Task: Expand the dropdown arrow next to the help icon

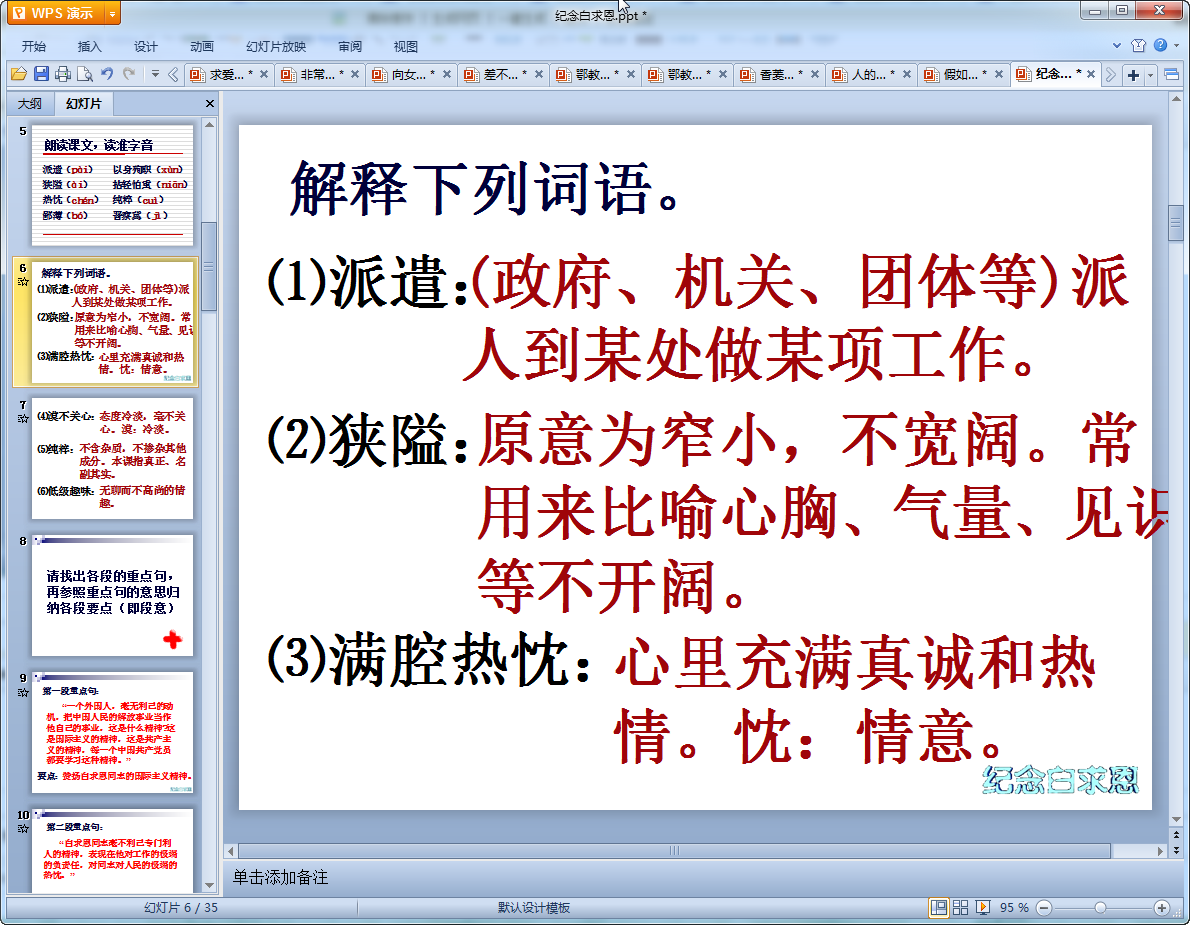Action: pyautogui.click(x=1176, y=46)
